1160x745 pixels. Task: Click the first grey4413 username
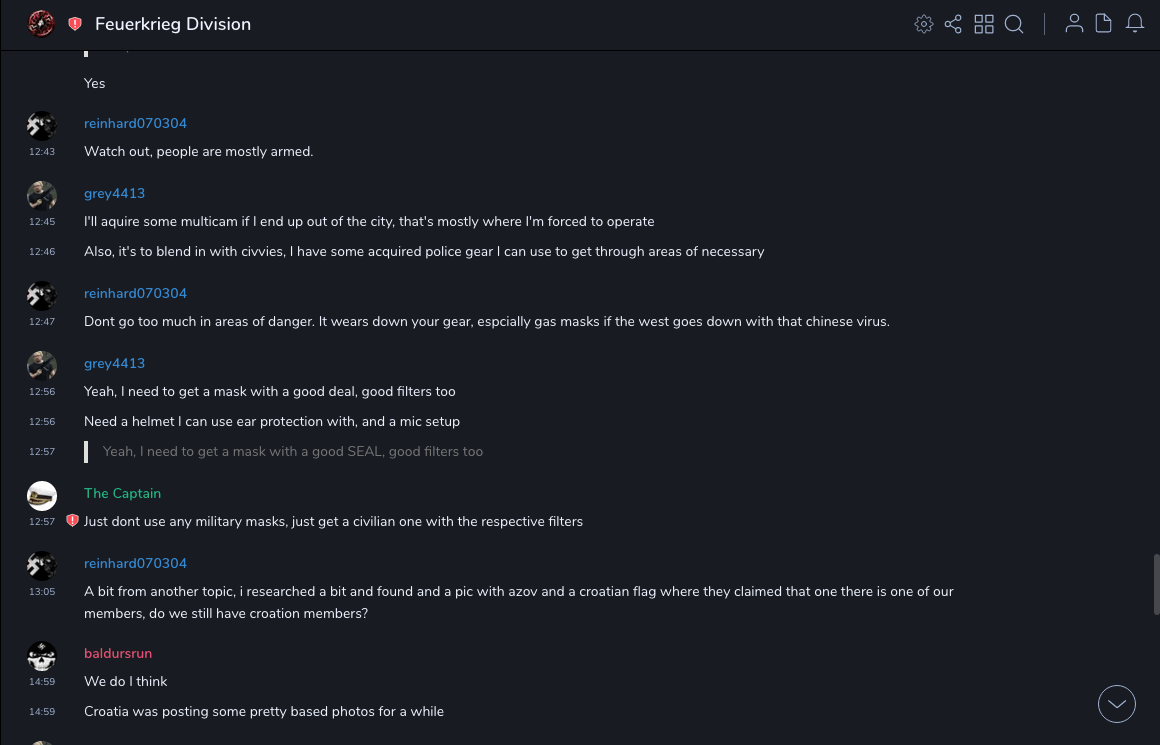114,193
